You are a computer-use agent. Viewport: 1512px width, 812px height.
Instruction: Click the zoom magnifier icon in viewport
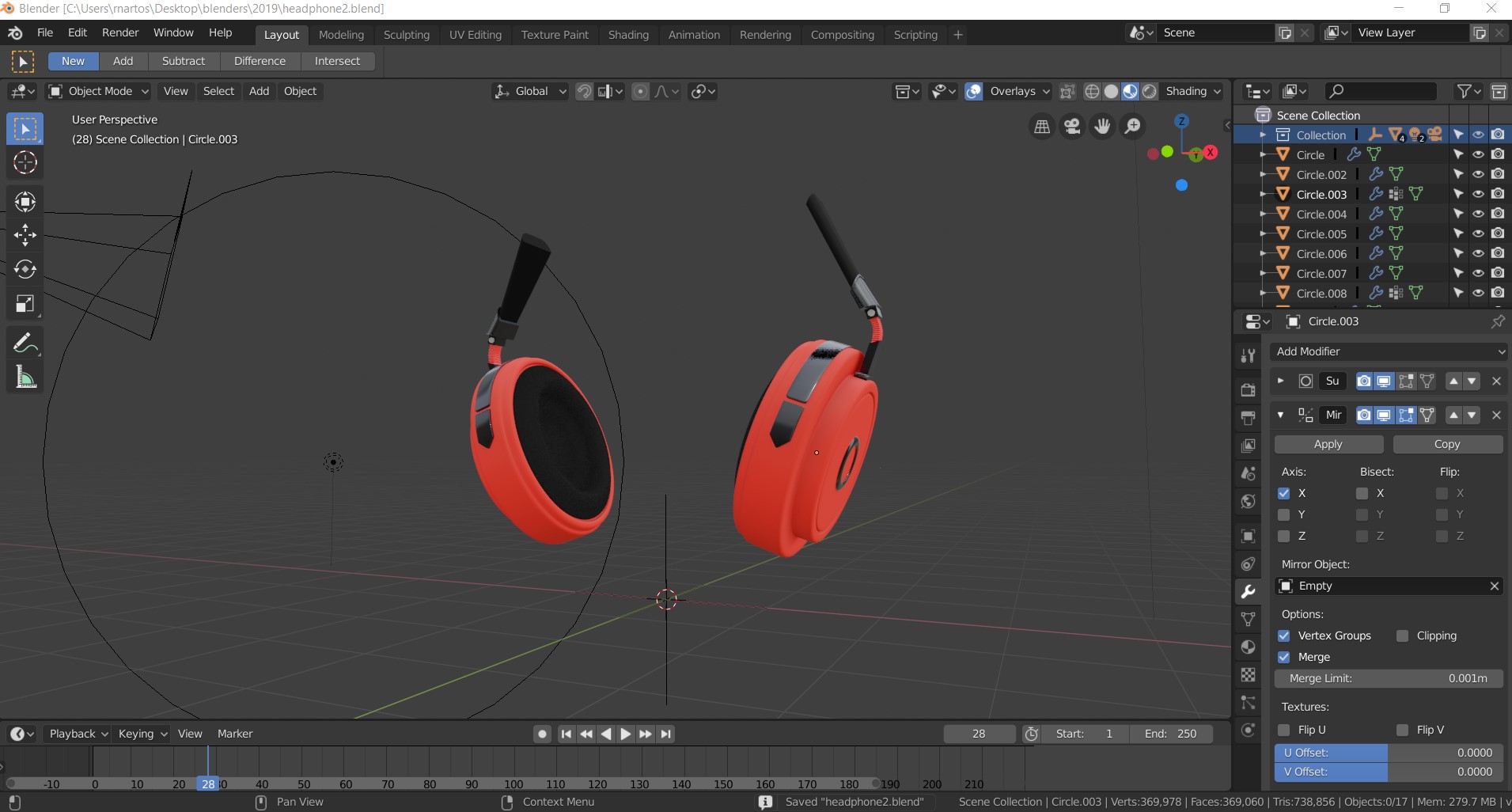coord(1133,127)
